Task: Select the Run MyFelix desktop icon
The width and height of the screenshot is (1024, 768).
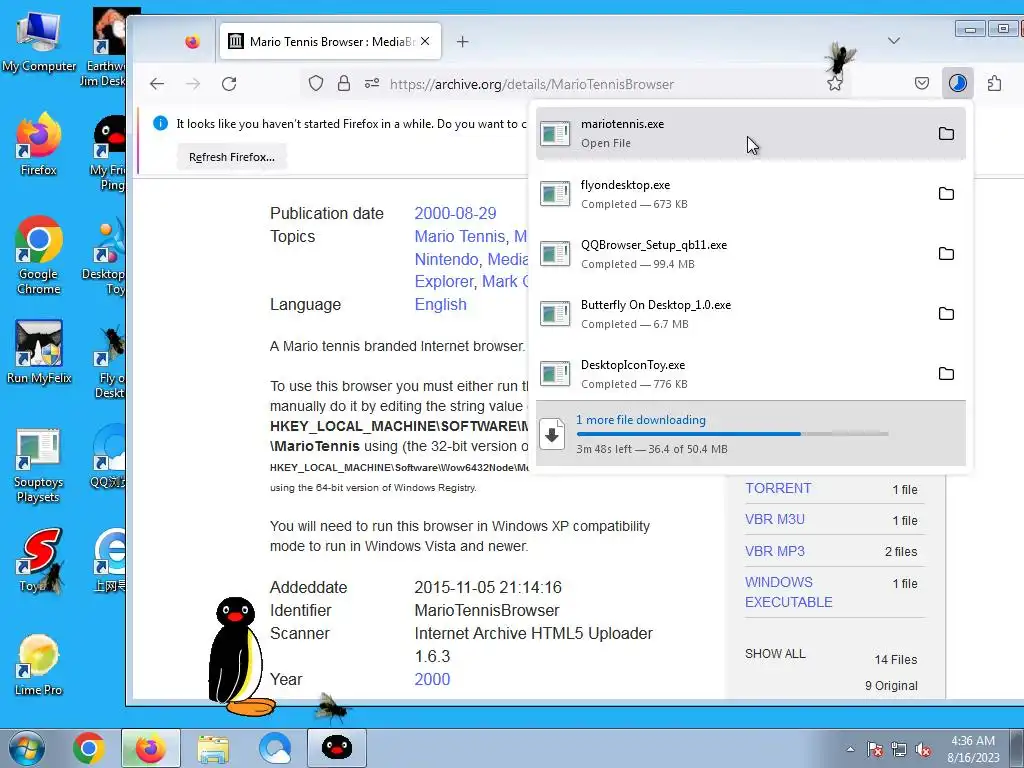Action: [39, 353]
